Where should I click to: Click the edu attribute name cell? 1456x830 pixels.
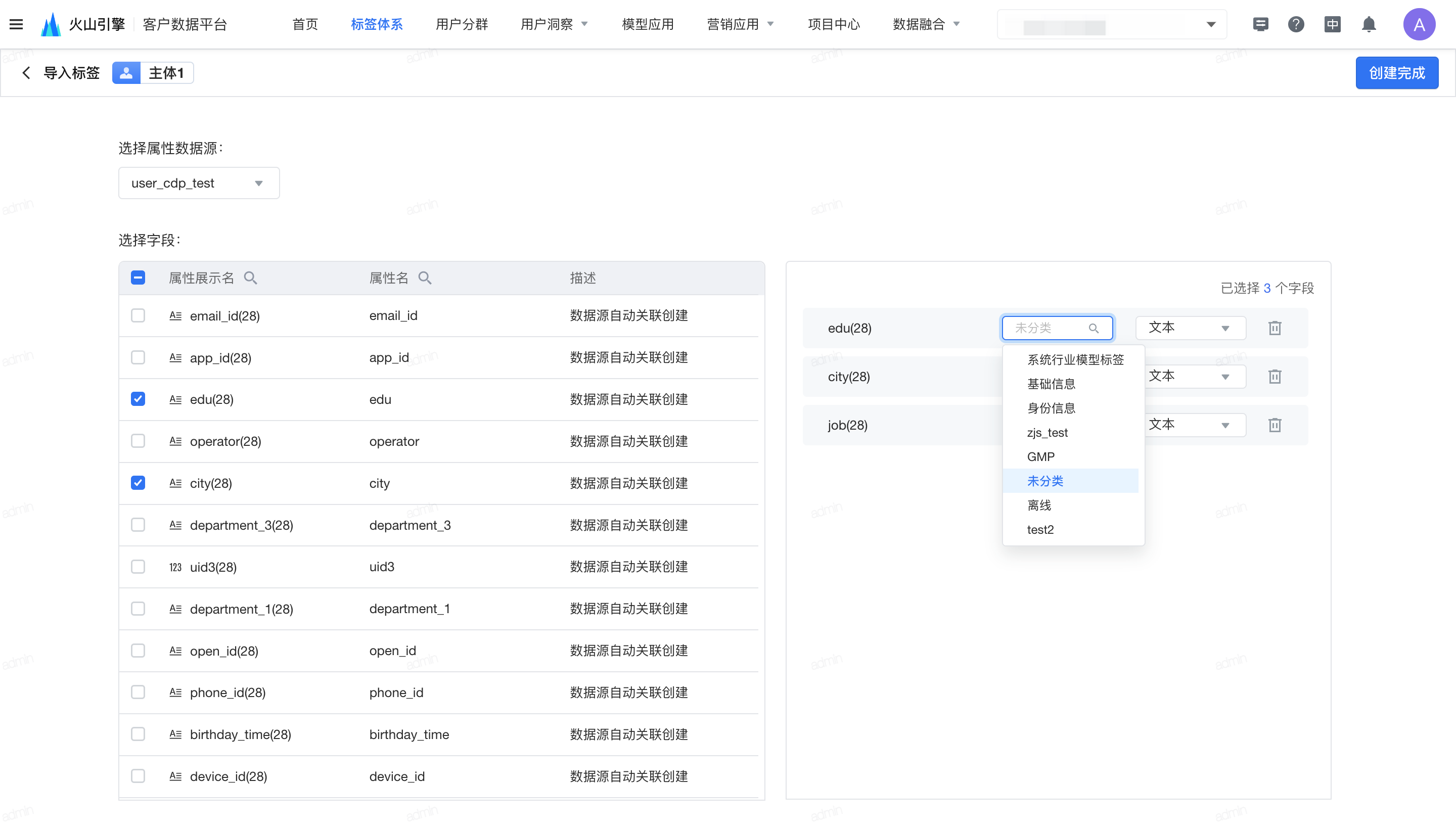pyautogui.click(x=380, y=399)
